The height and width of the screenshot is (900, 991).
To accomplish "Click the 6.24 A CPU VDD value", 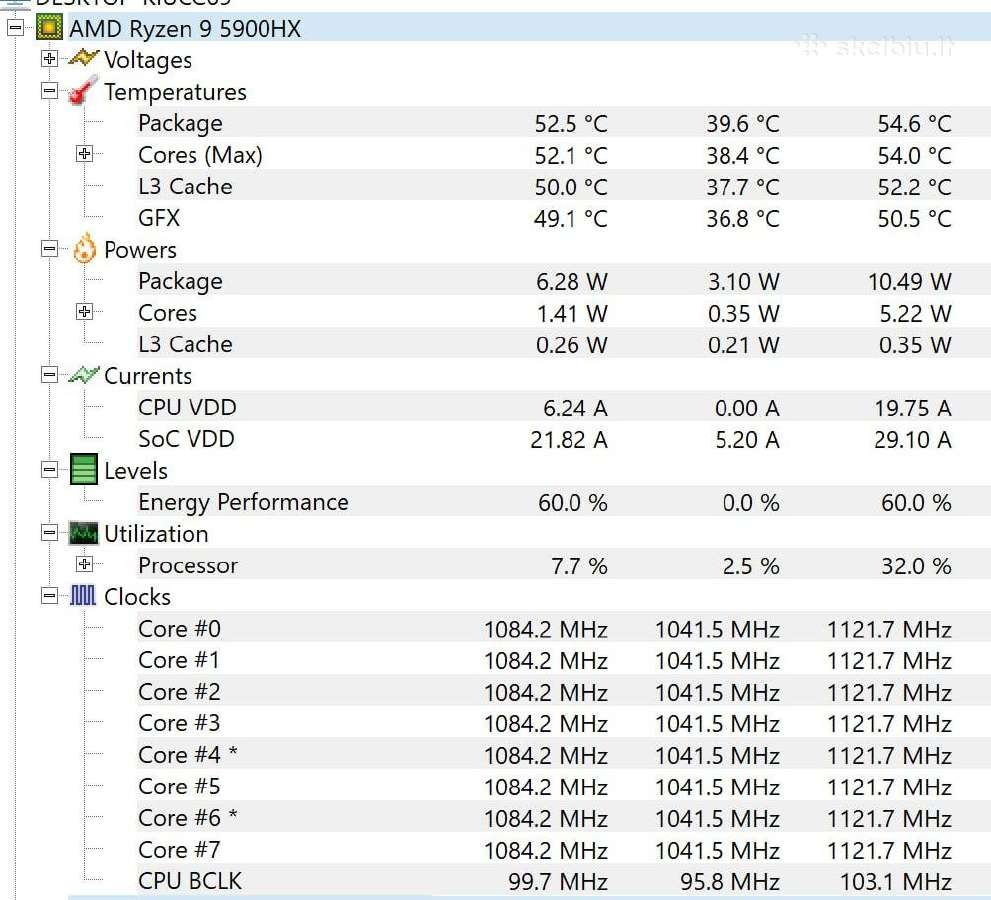I will point(575,408).
